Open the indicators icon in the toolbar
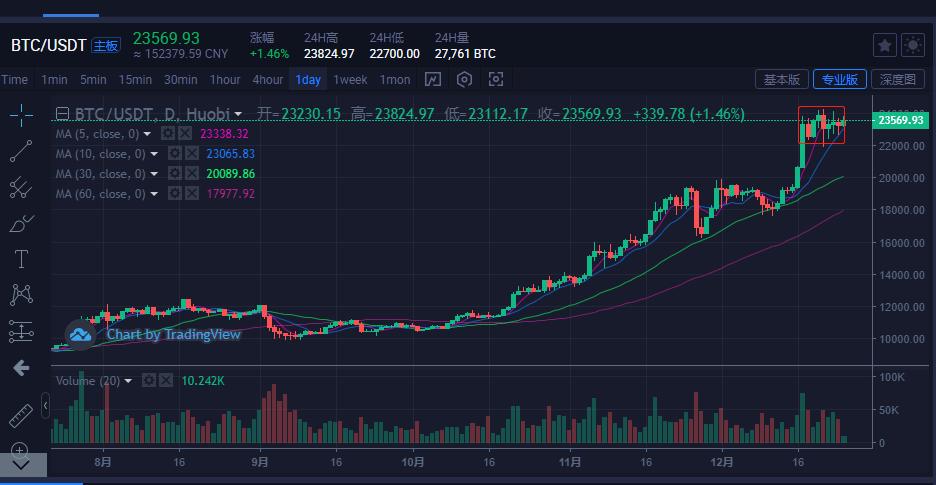Screen dimensions: 936x485 tap(433, 79)
